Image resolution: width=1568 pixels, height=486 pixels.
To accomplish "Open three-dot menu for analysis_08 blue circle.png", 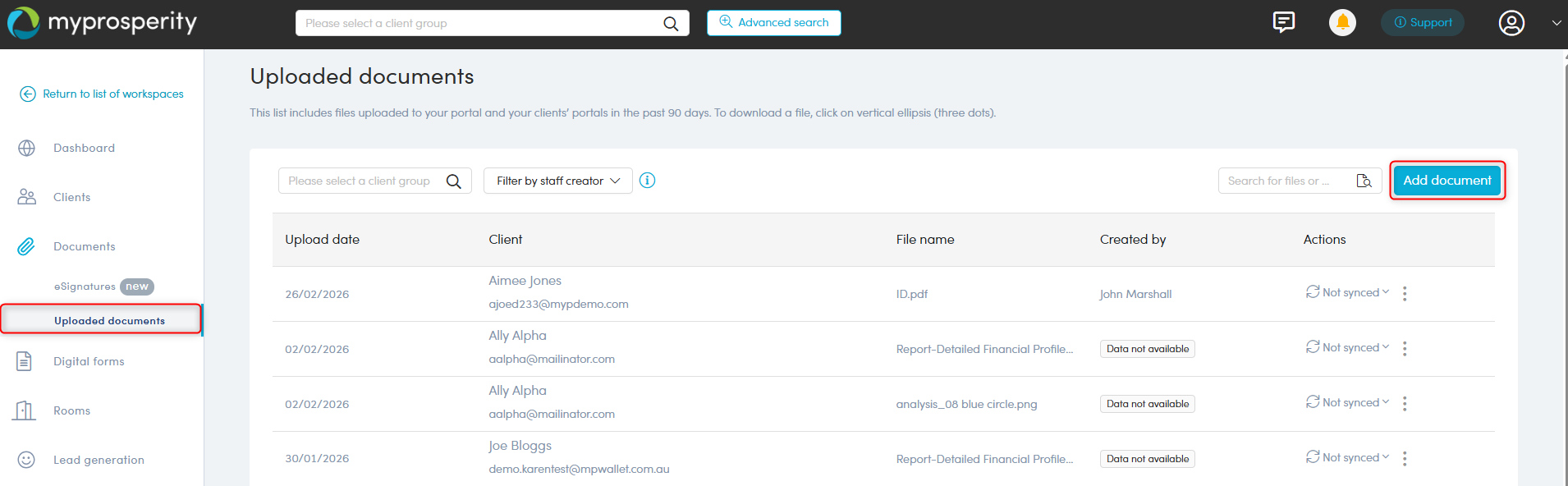I will tap(1405, 404).
